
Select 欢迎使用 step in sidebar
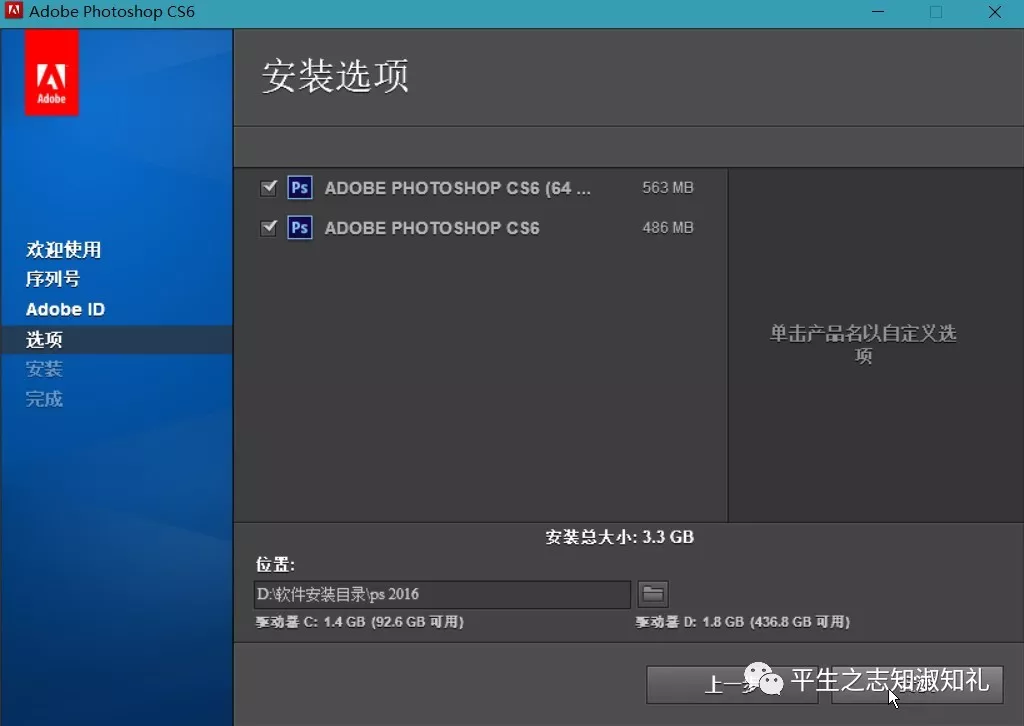click(x=63, y=249)
